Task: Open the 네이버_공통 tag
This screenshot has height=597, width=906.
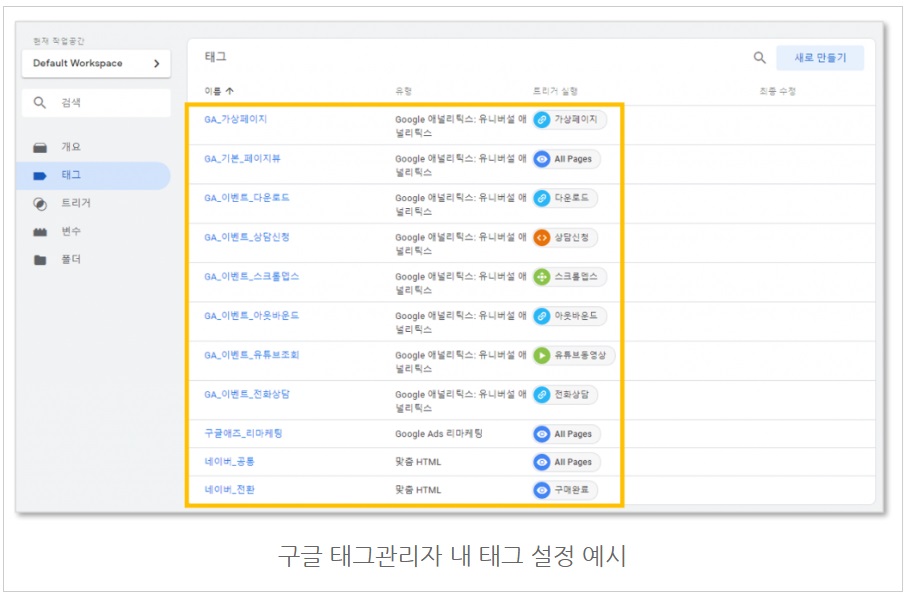Action: tap(229, 462)
